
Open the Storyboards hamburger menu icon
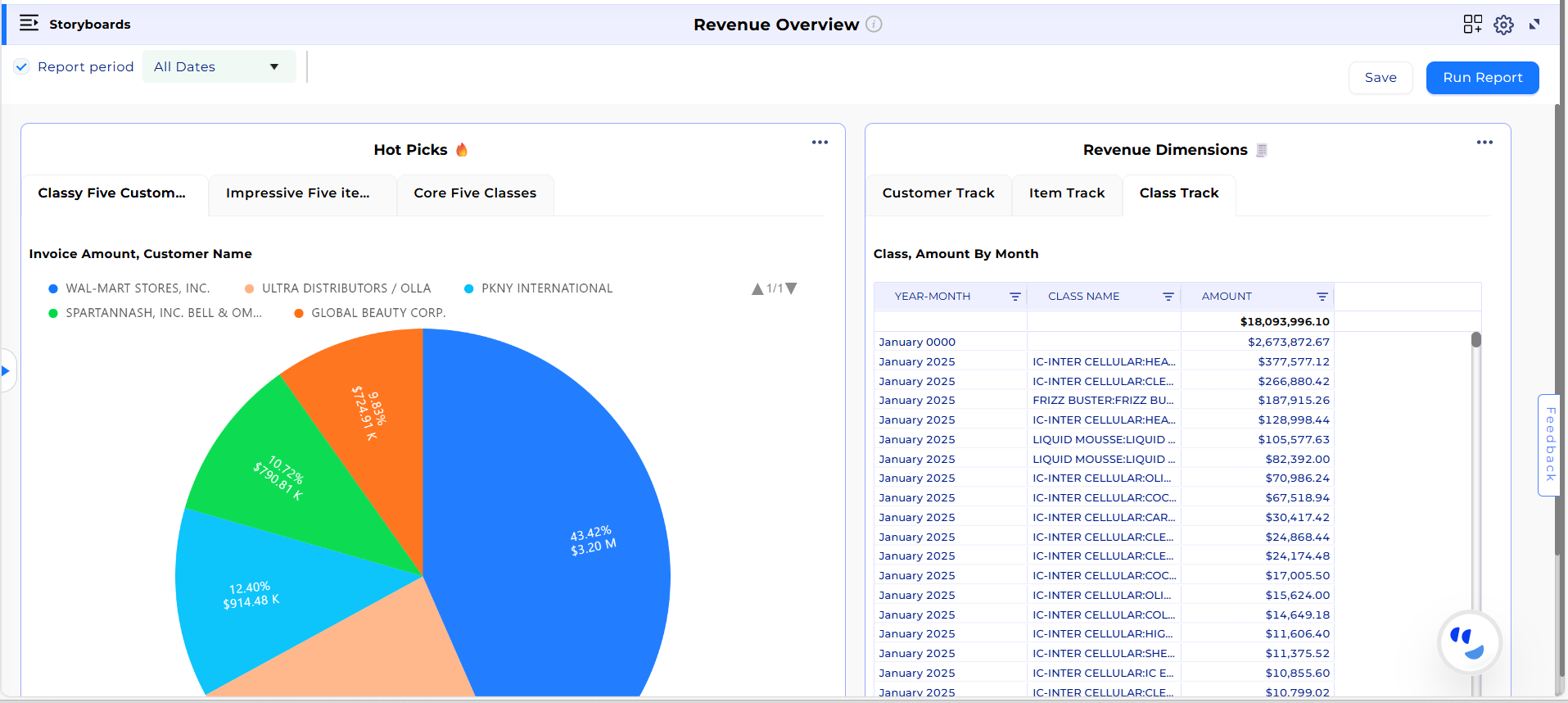29,23
